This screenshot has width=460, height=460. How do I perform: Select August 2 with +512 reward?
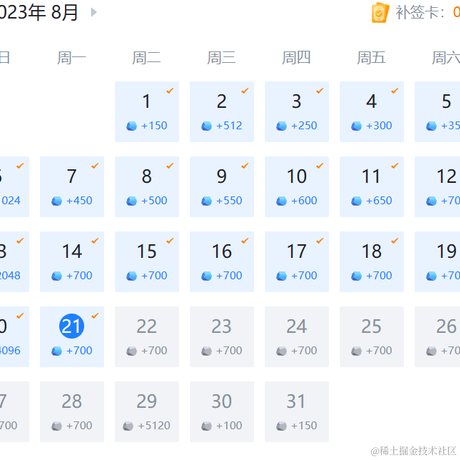222,112
